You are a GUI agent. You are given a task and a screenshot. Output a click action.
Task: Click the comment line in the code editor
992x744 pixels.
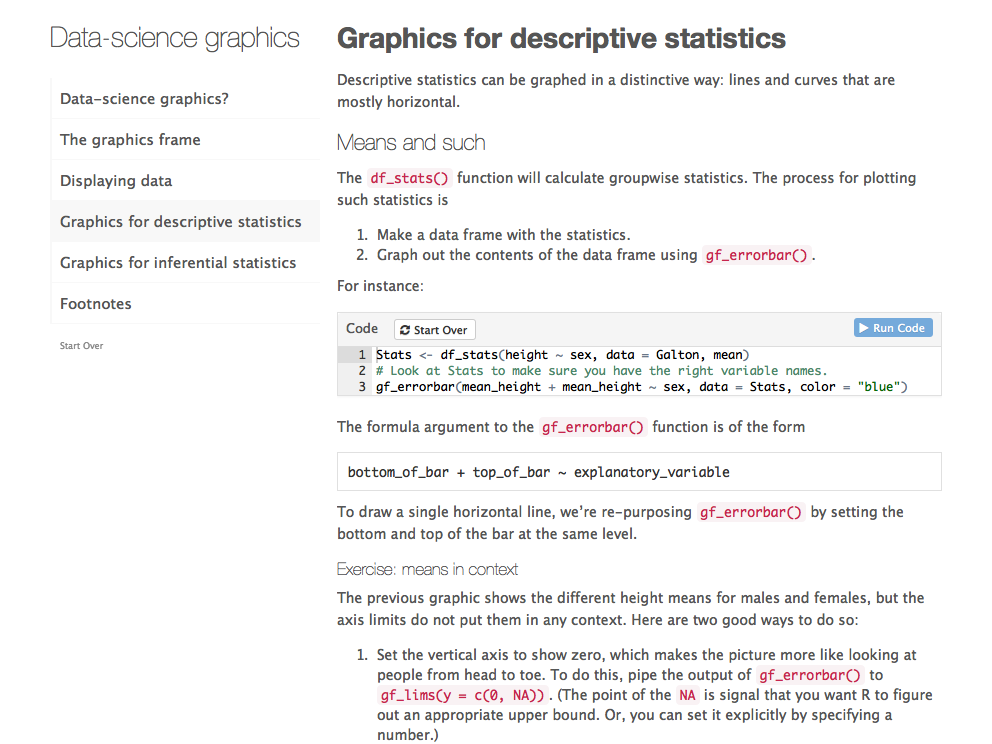(601, 370)
